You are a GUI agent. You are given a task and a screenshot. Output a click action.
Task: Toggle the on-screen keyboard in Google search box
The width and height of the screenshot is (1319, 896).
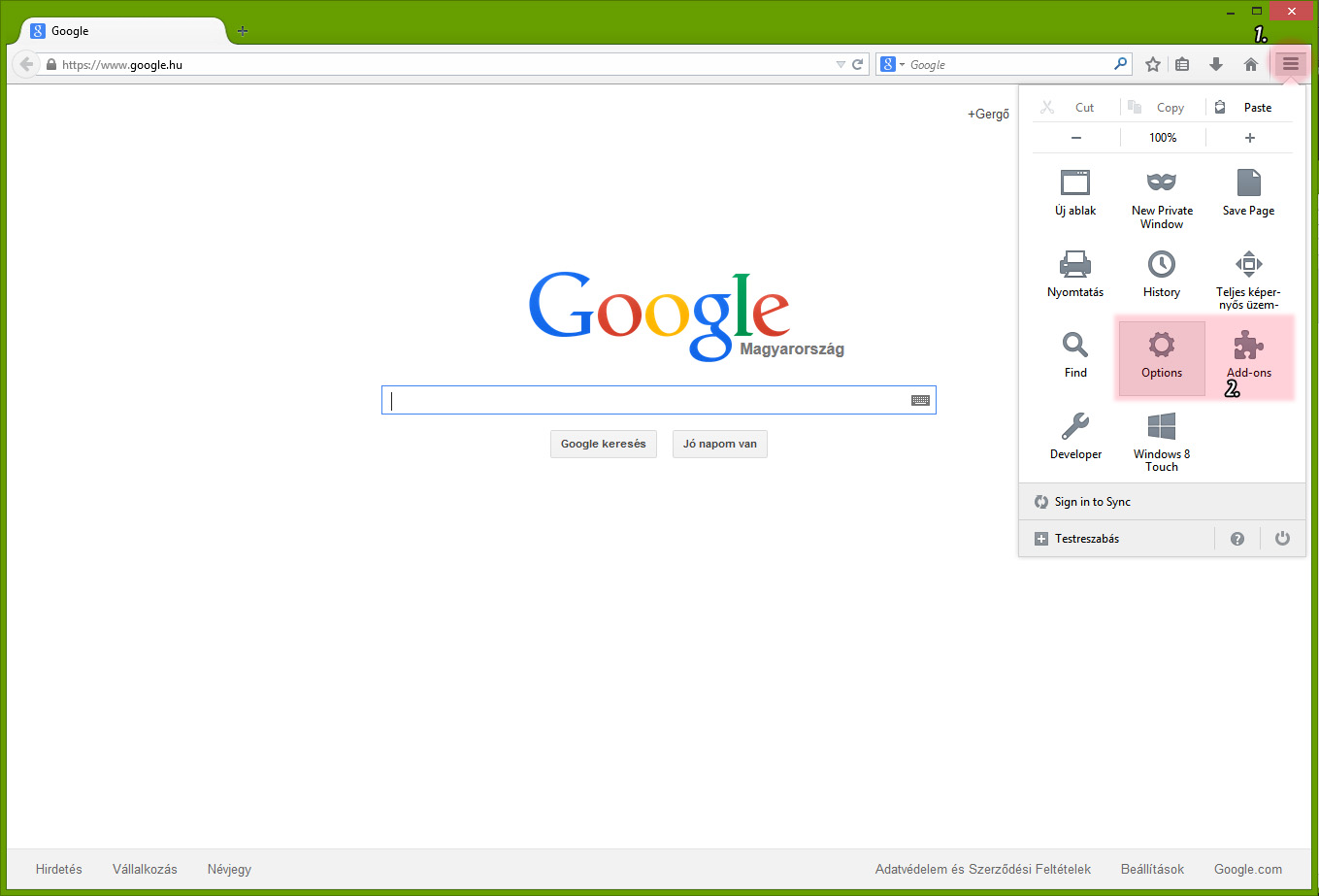[920, 400]
